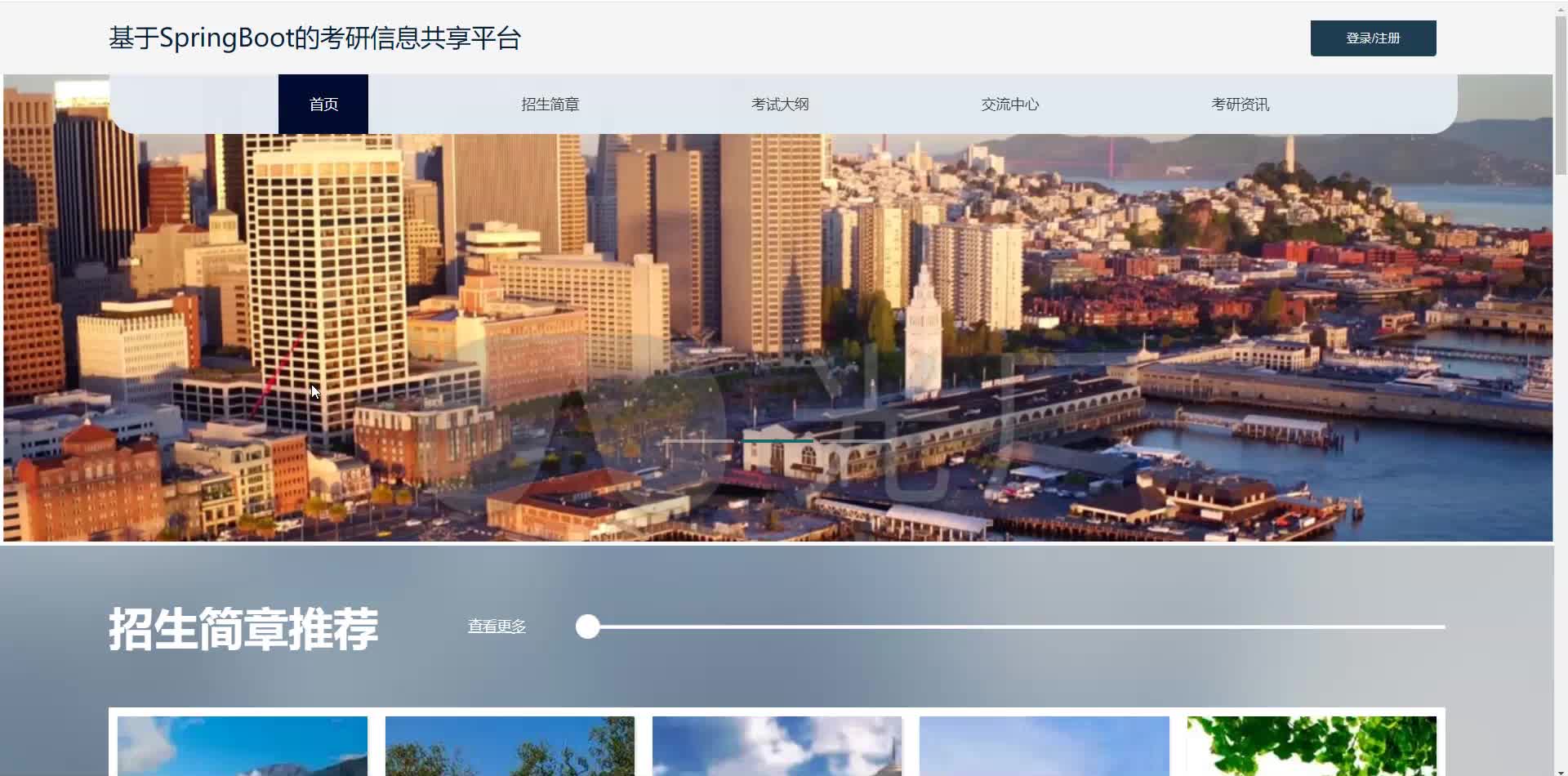Click the scrollbar up arrow
The width and height of the screenshot is (1568, 776).
point(1561,7)
